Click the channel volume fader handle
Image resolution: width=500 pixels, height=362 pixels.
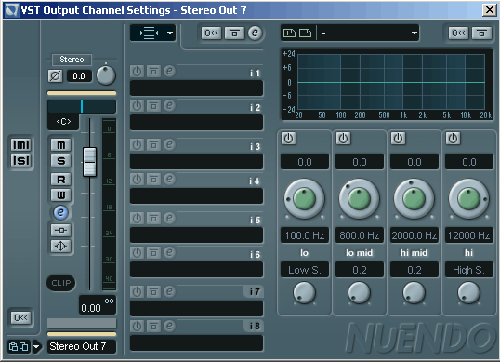coord(90,162)
